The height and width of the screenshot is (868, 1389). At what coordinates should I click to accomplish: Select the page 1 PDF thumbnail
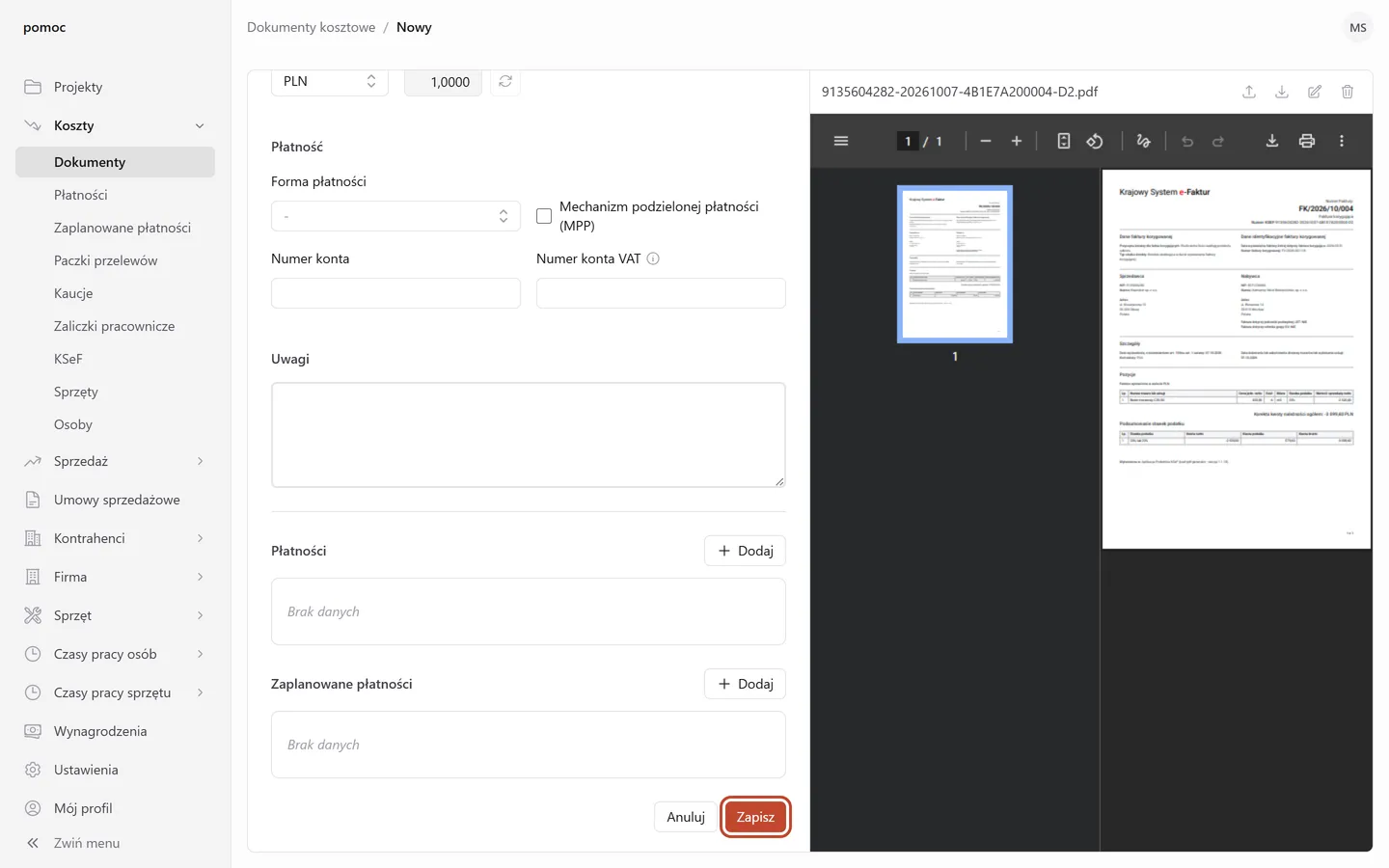(x=955, y=264)
